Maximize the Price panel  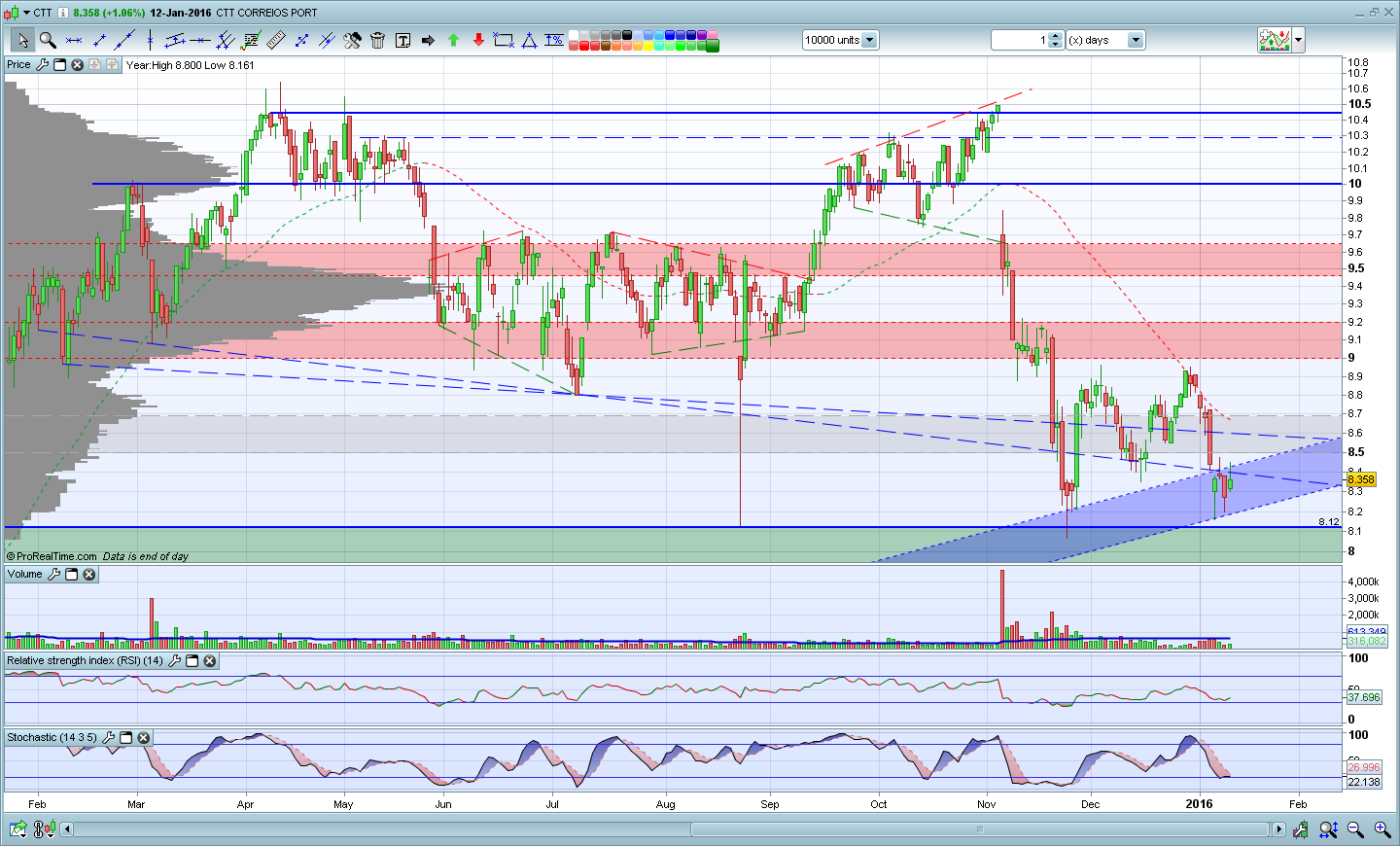[x=59, y=64]
